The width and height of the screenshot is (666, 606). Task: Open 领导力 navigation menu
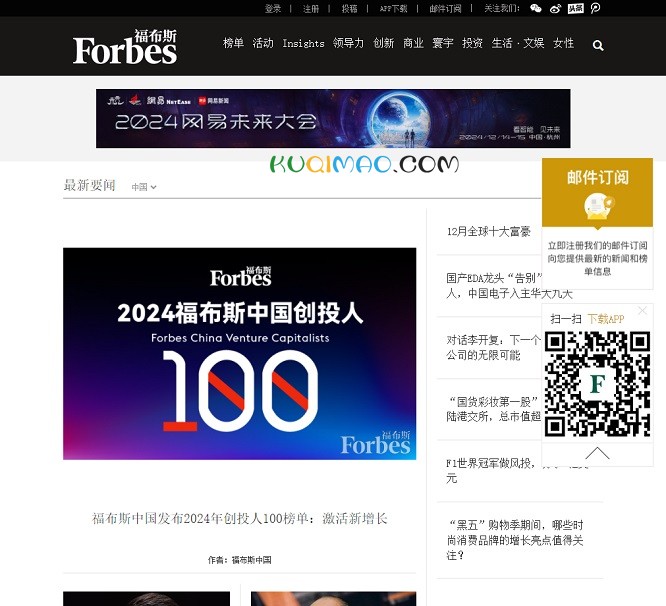pyautogui.click(x=348, y=43)
